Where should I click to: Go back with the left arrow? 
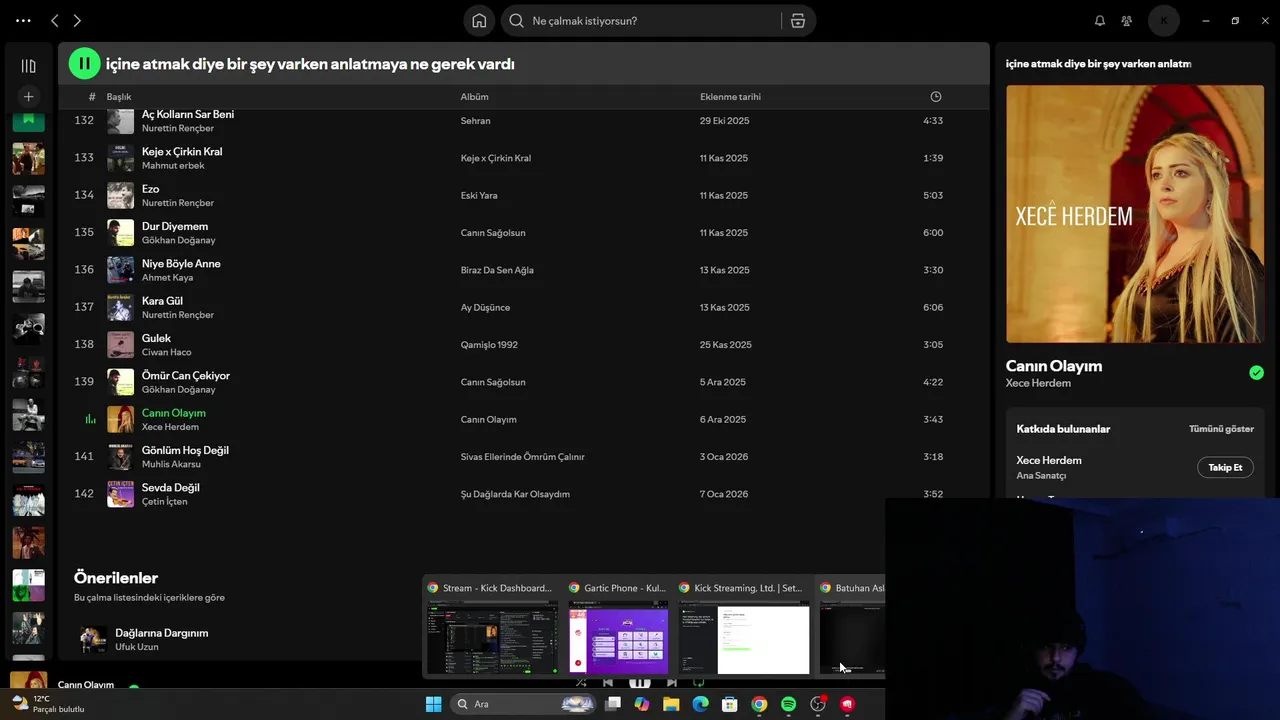click(x=55, y=20)
